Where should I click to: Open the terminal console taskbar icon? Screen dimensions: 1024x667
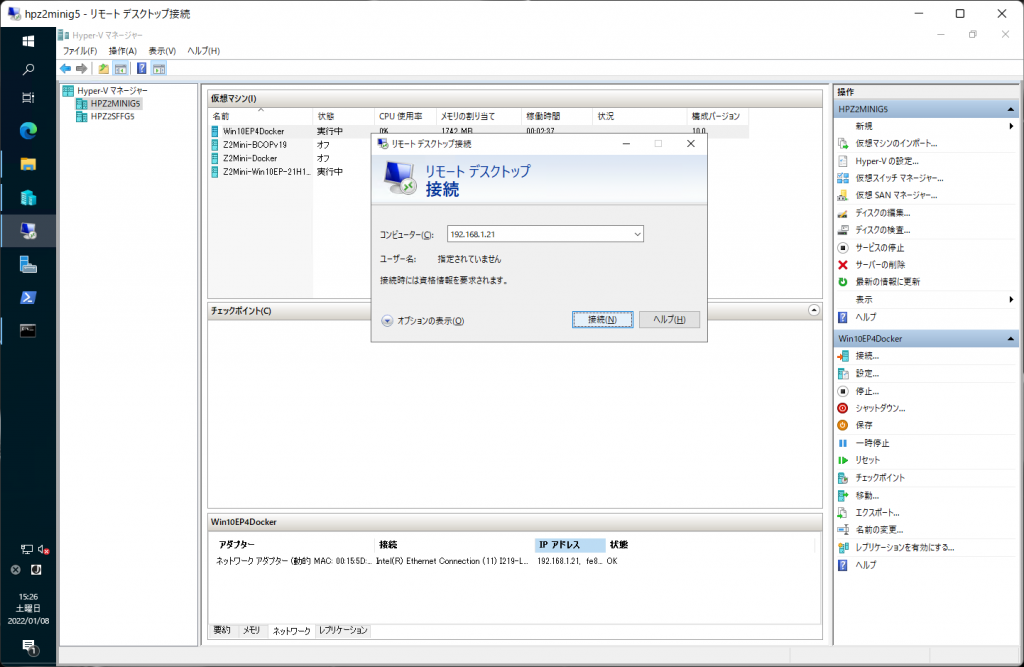28,331
